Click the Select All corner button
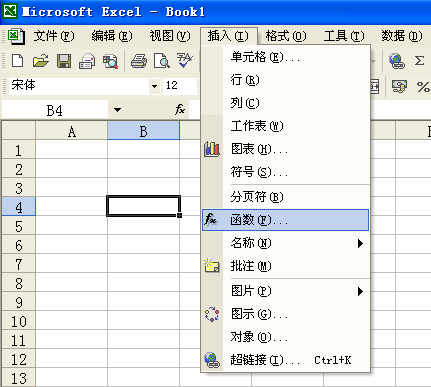431x387 pixels. (x=19, y=131)
